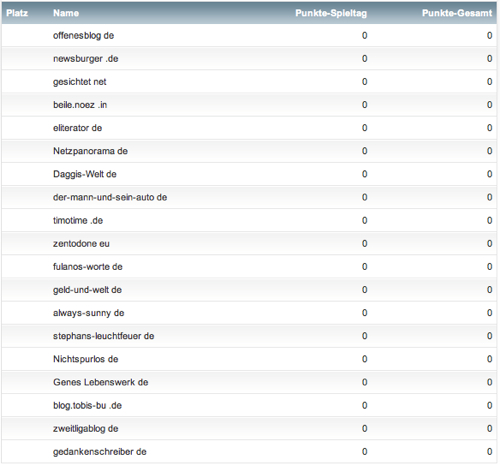Click Punkte-Spieltag value for zentodone eu
Viewport: 500px width, 466px height.
point(364,244)
